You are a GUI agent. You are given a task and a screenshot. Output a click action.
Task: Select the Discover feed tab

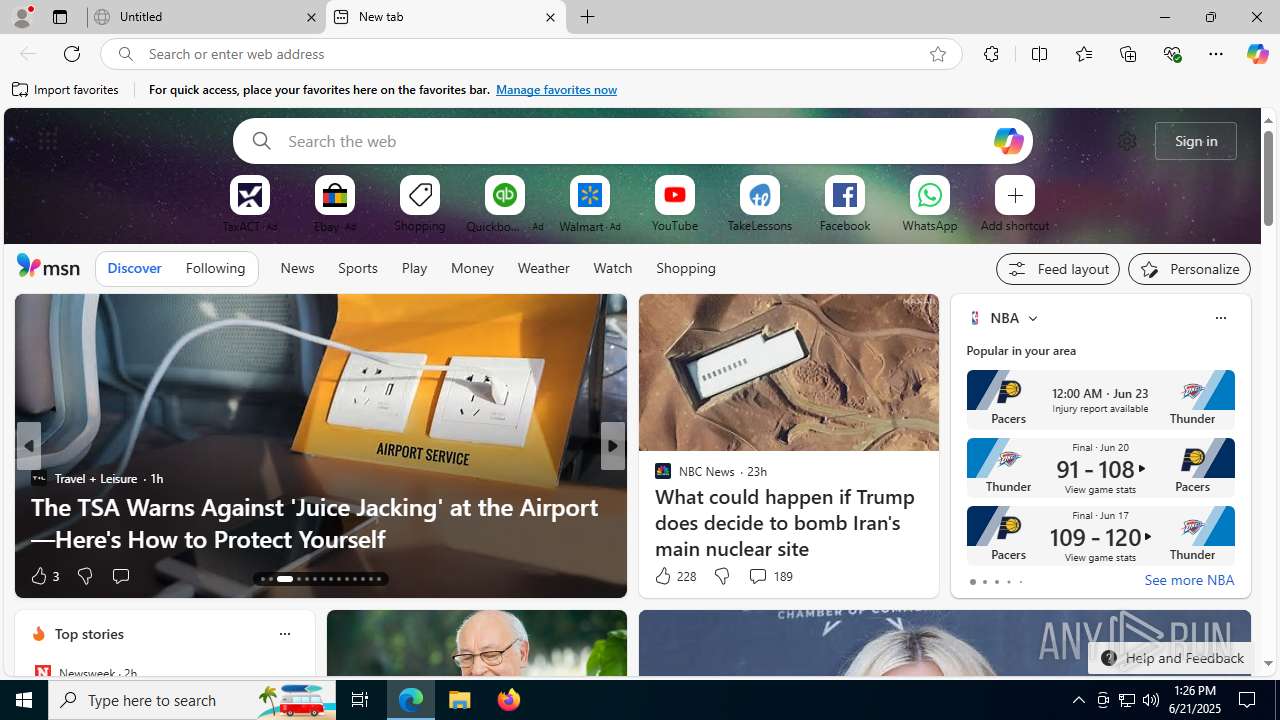(134, 268)
